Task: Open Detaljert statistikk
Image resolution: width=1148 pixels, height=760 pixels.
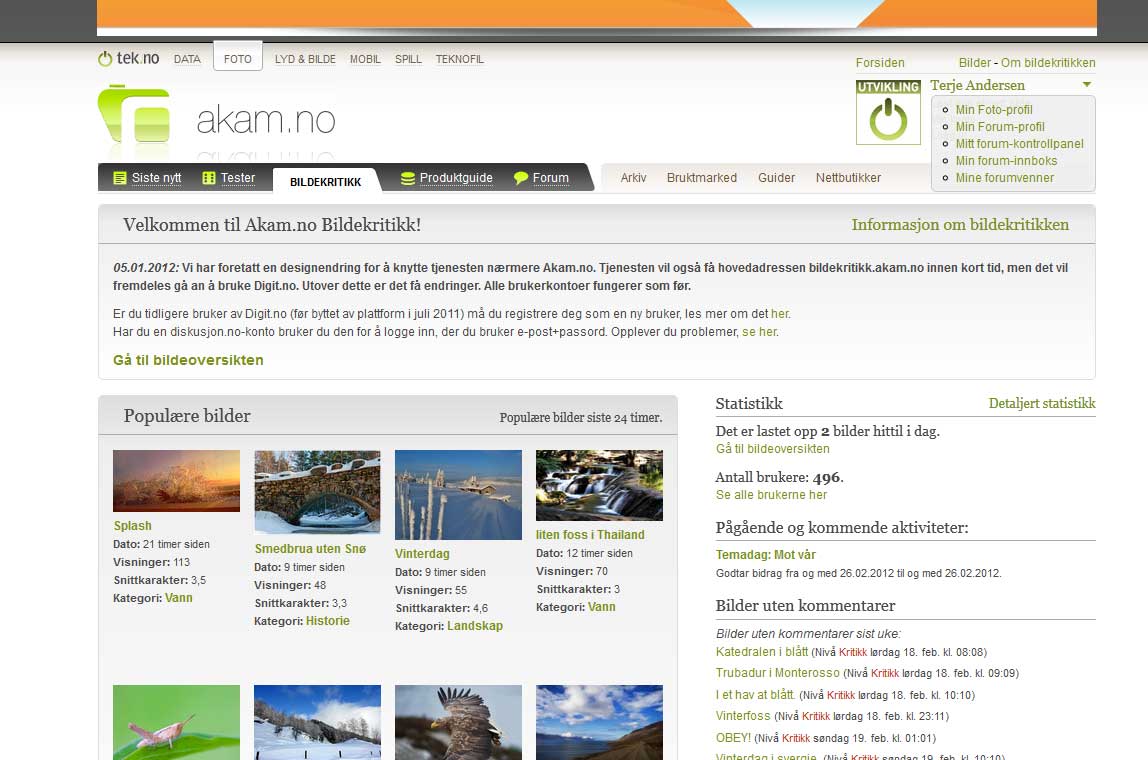Action: [1042, 403]
